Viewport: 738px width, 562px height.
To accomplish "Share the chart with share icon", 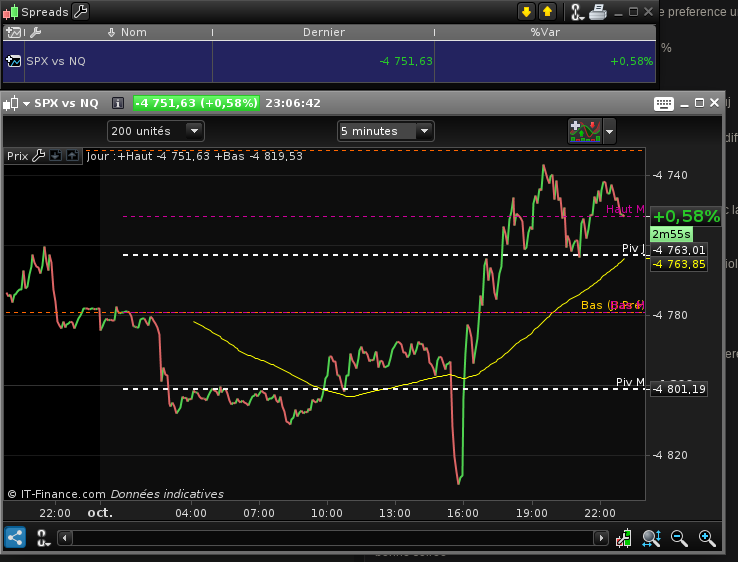I will coord(15,537).
